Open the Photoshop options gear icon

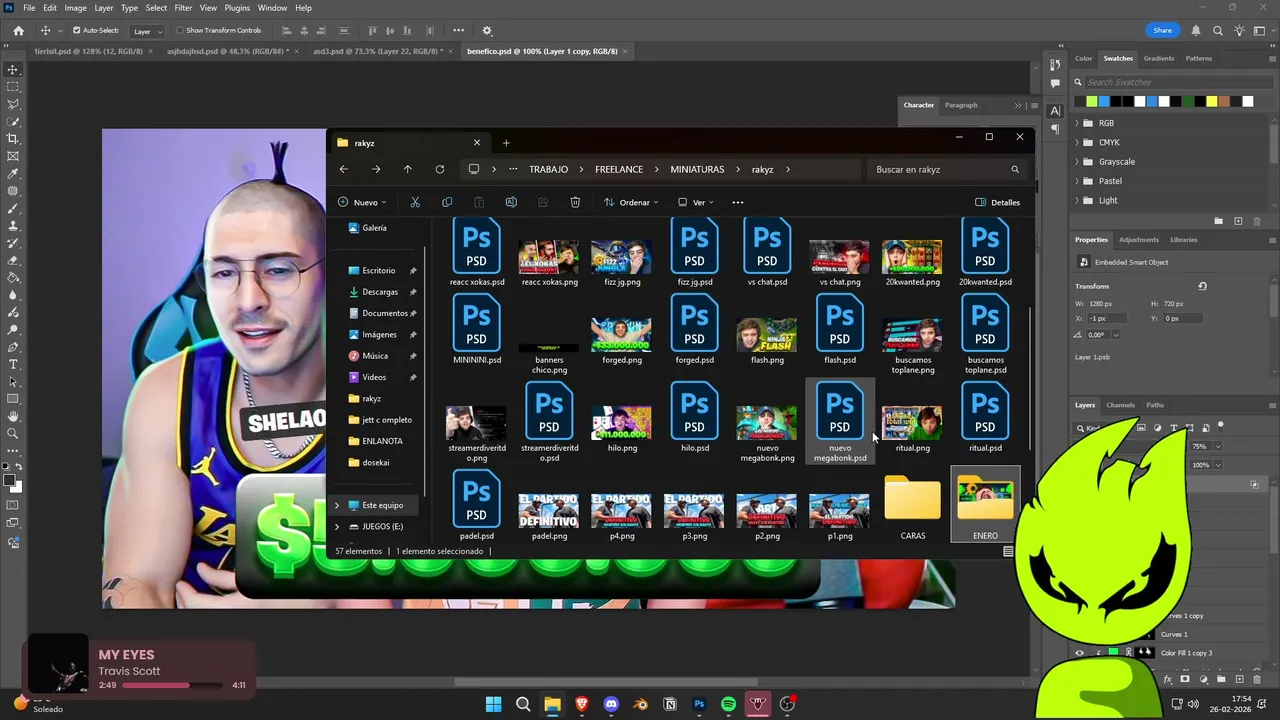click(x=487, y=31)
